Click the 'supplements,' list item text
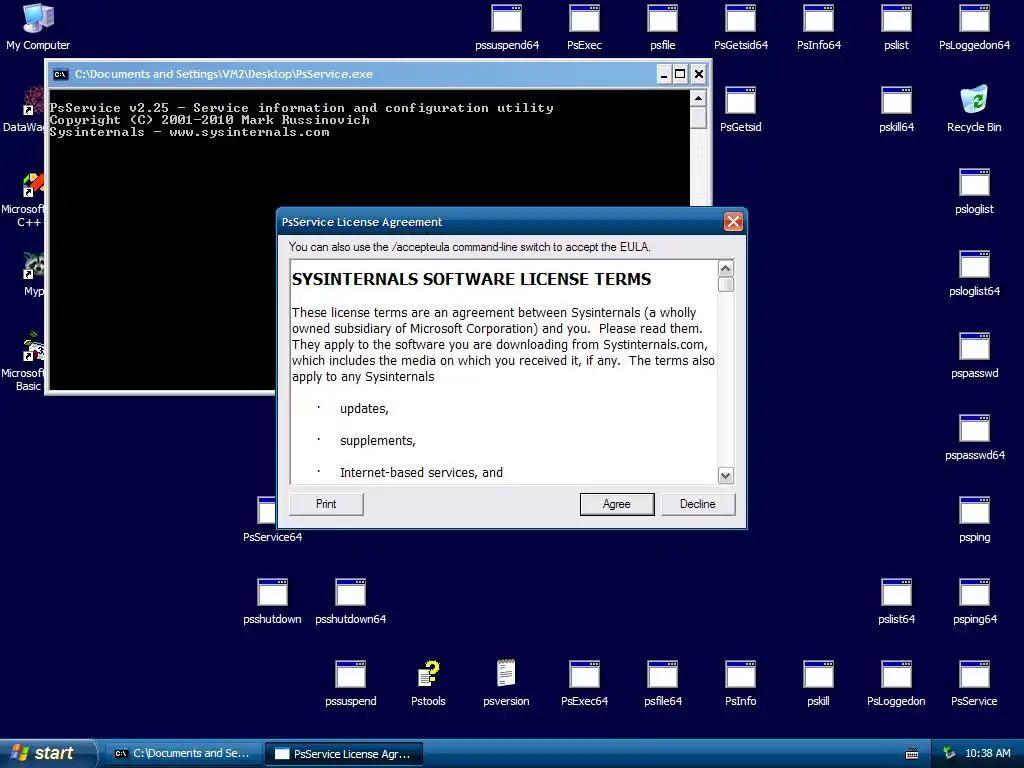This screenshot has width=1024, height=768. pyautogui.click(x=377, y=441)
